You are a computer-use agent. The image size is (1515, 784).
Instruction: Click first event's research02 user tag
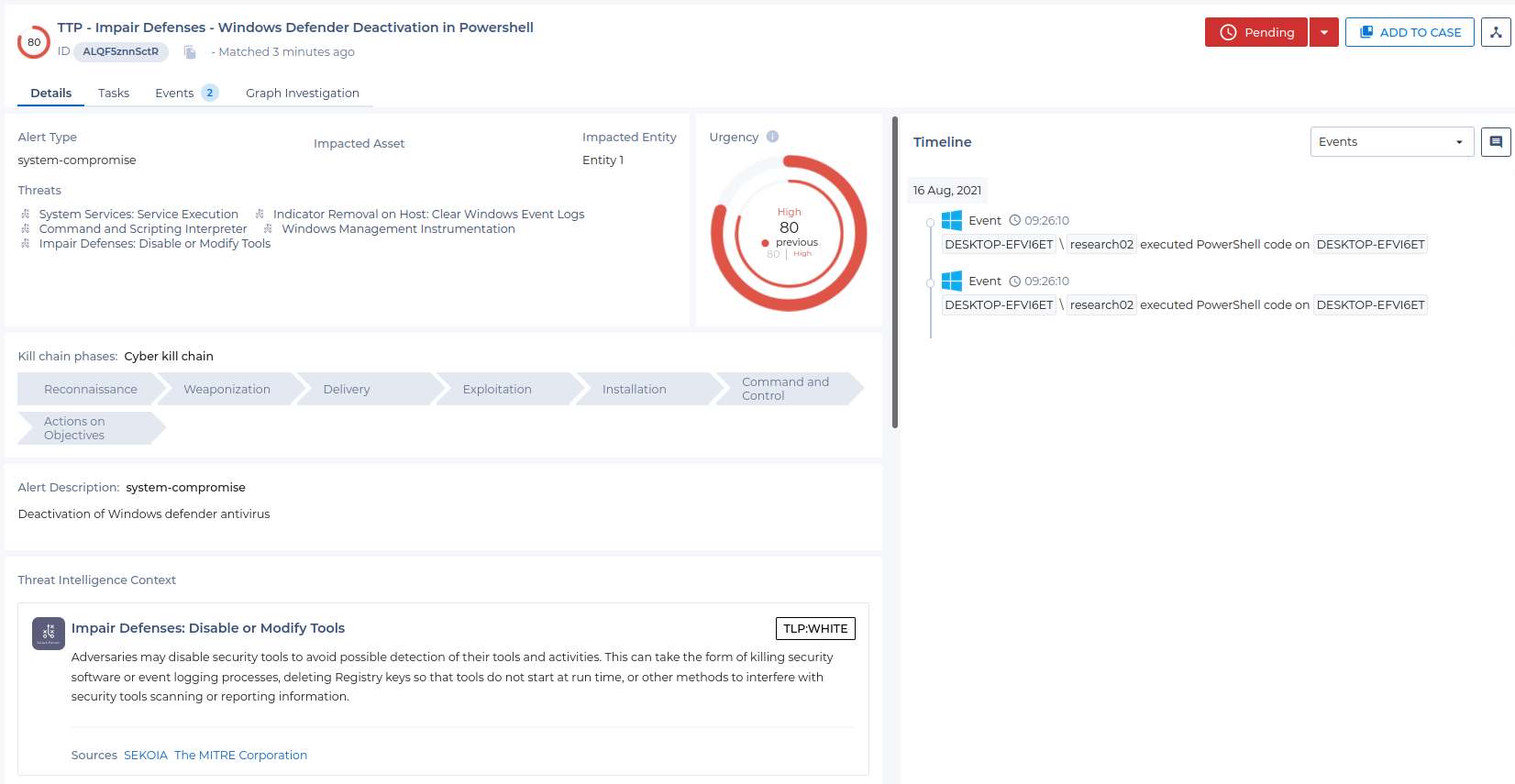[1101, 244]
